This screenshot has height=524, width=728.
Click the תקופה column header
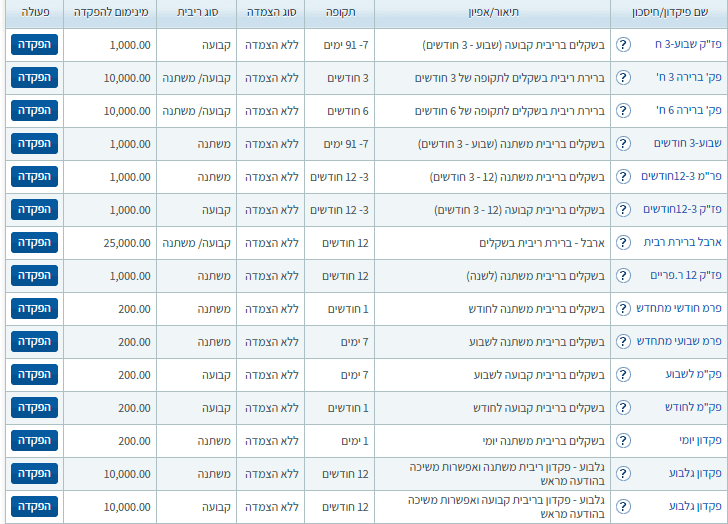(x=340, y=13)
